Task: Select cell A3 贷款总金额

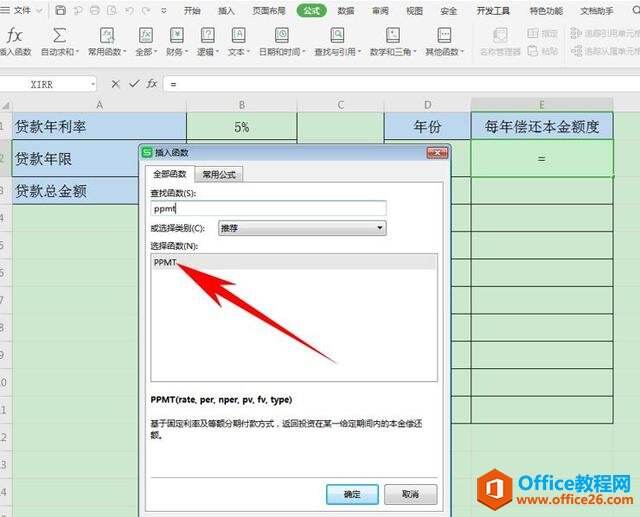Action: (76, 191)
